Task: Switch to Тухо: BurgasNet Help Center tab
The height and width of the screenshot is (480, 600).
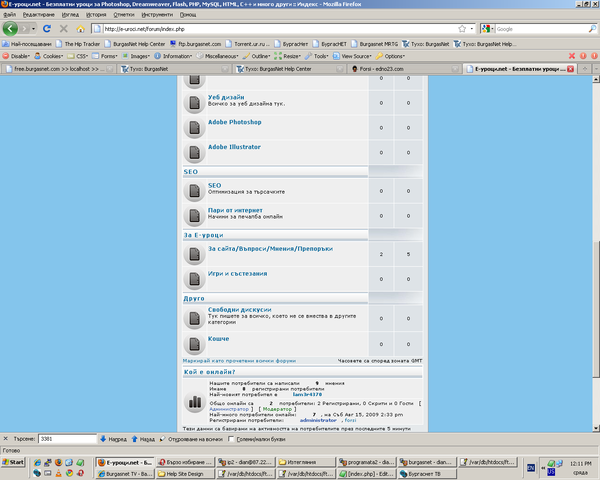Action: [289, 69]
